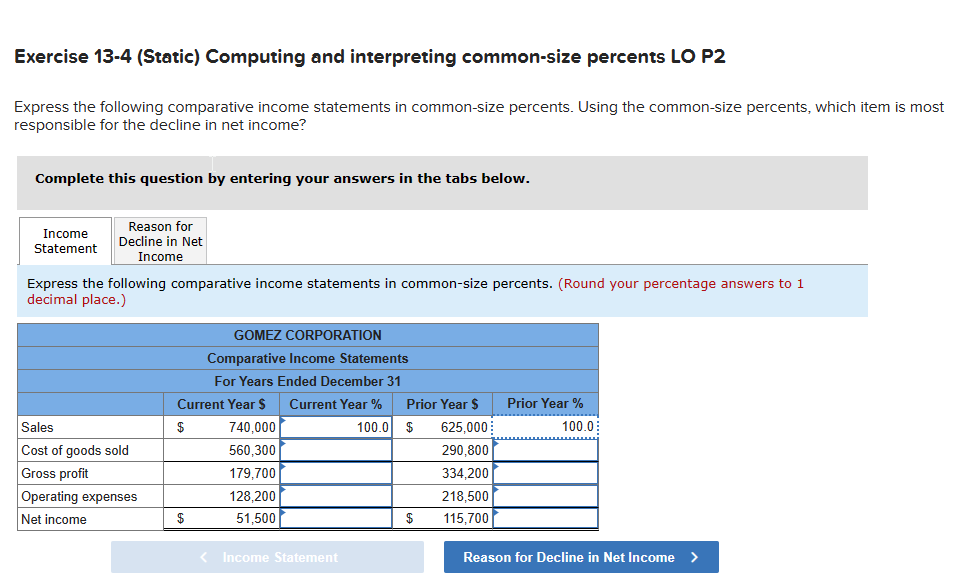Click the Prior Year % column header

pos(544,404)
